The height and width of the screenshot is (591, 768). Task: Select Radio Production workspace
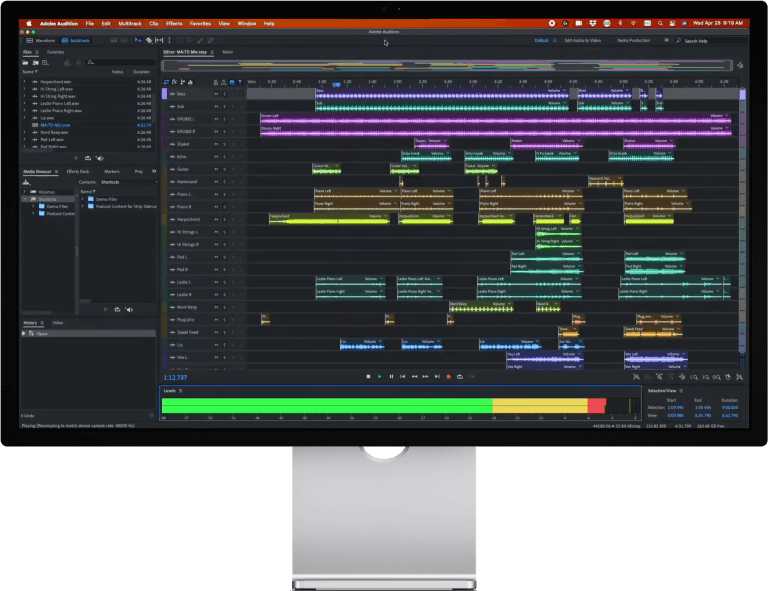tap(634, 40)
